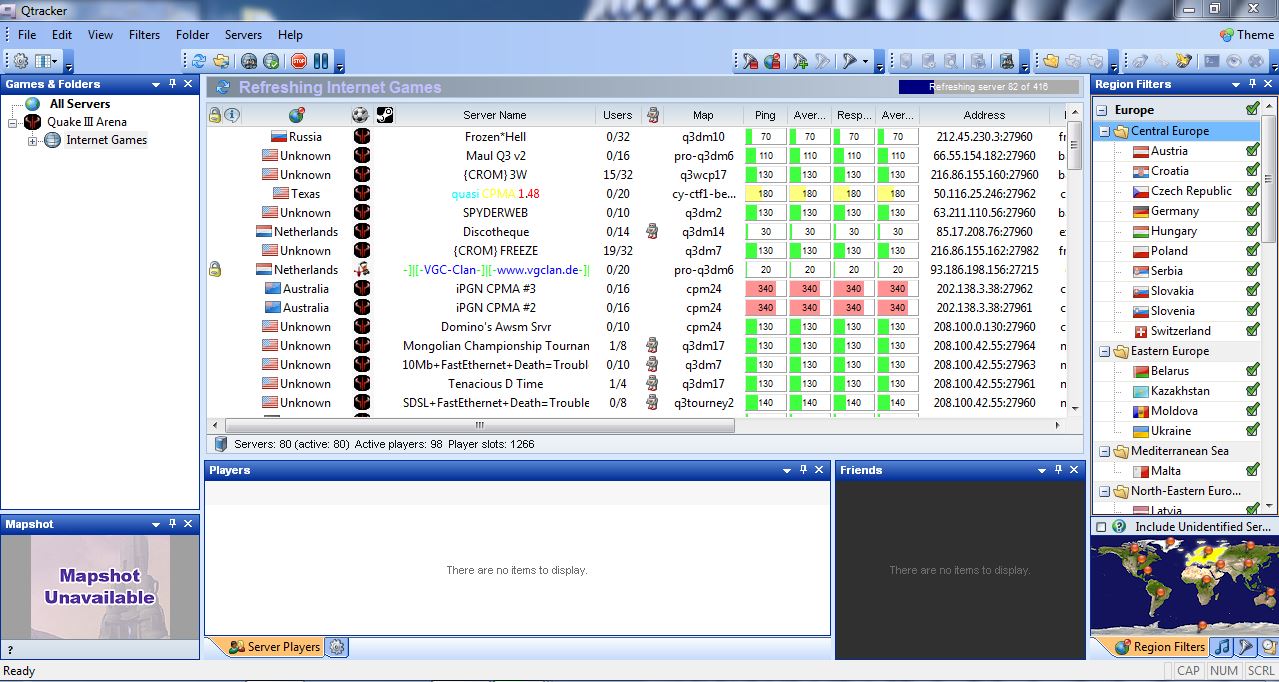Toggle the Austria region checkbox
Image resolution: width=1279 pixels, height=682 pixels.
[1252, 151]
